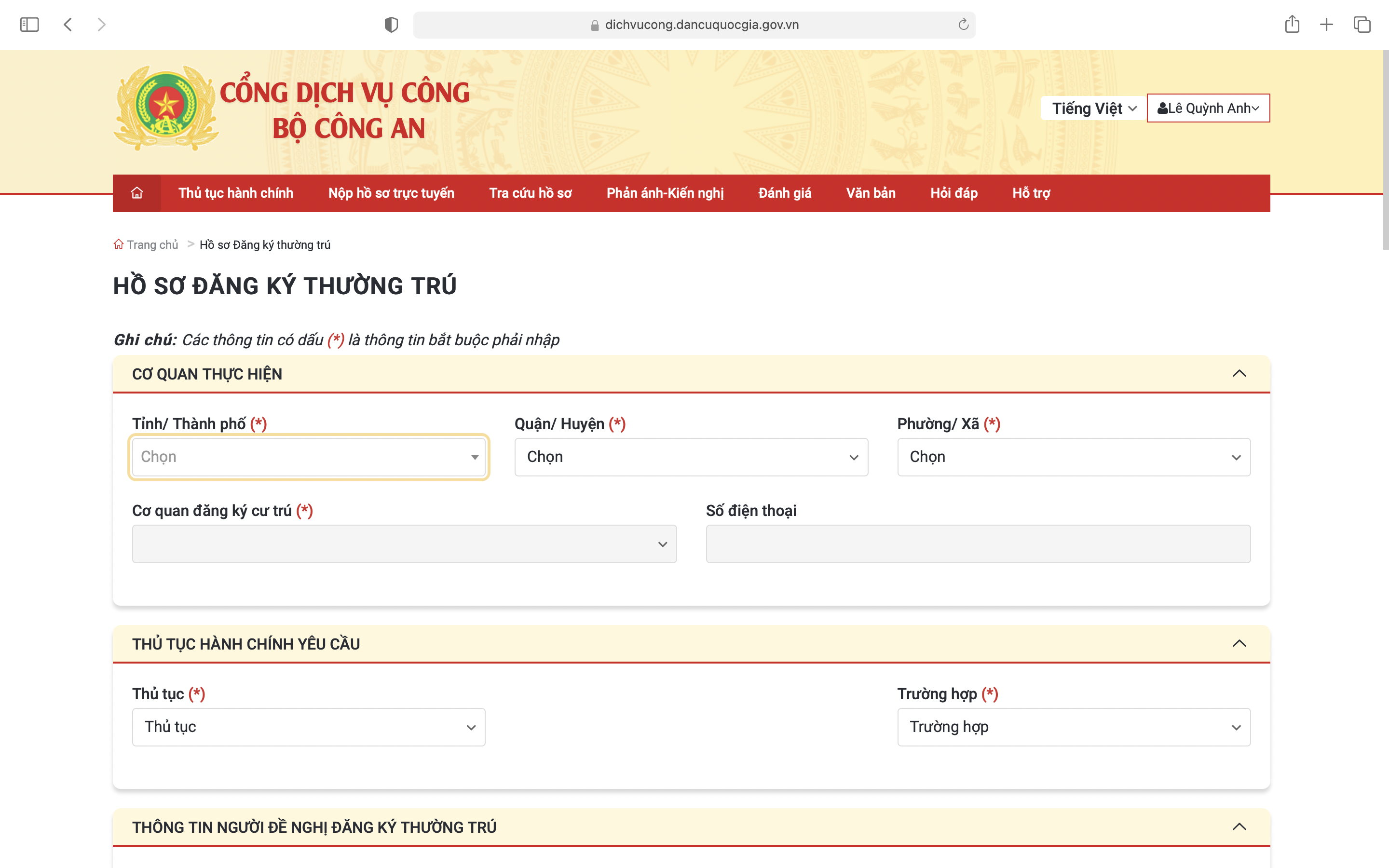The image size is (1389, 868).
Task: Click the Bộ Công An emblem logo
Action: pos(166,108)
